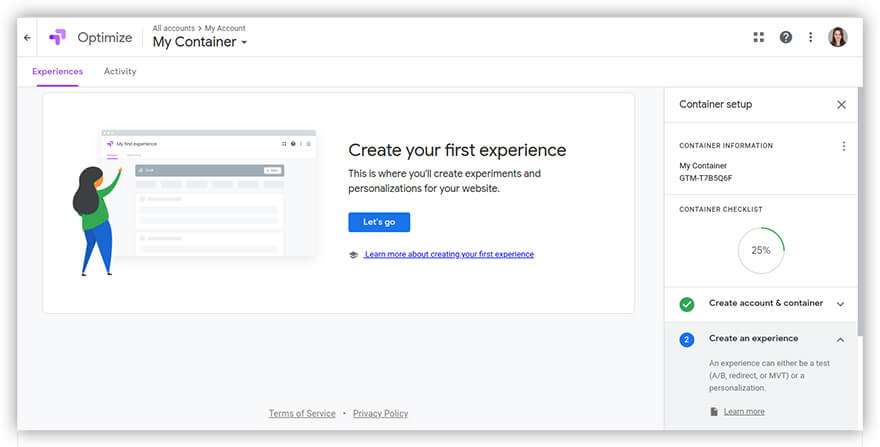This screenshot has height=447, width=880.
Task: Click the back arrow icon
Action: point(27,38)
